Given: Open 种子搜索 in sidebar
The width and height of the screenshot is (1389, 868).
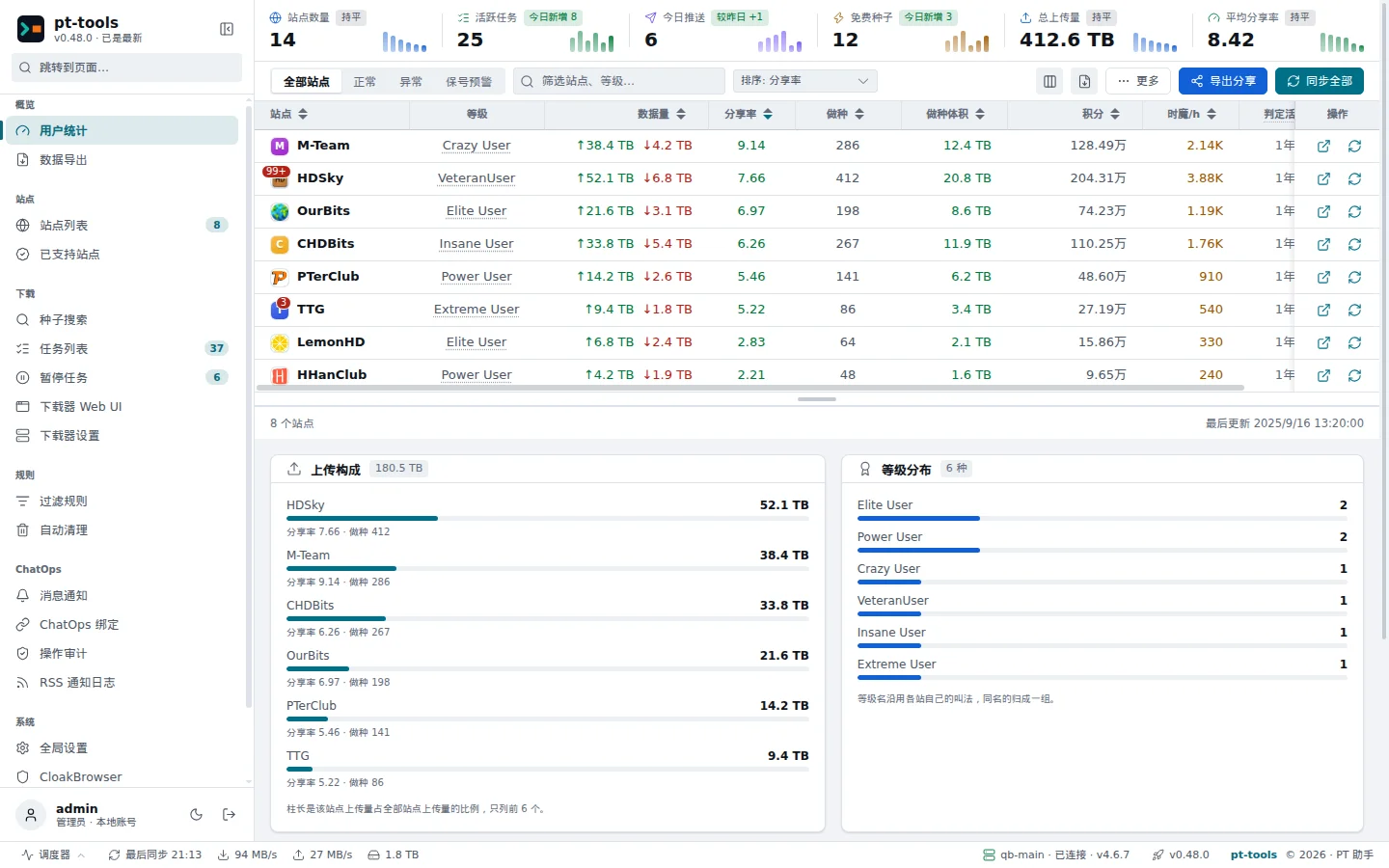Looking at the screenshot, I should coord(122,319).
